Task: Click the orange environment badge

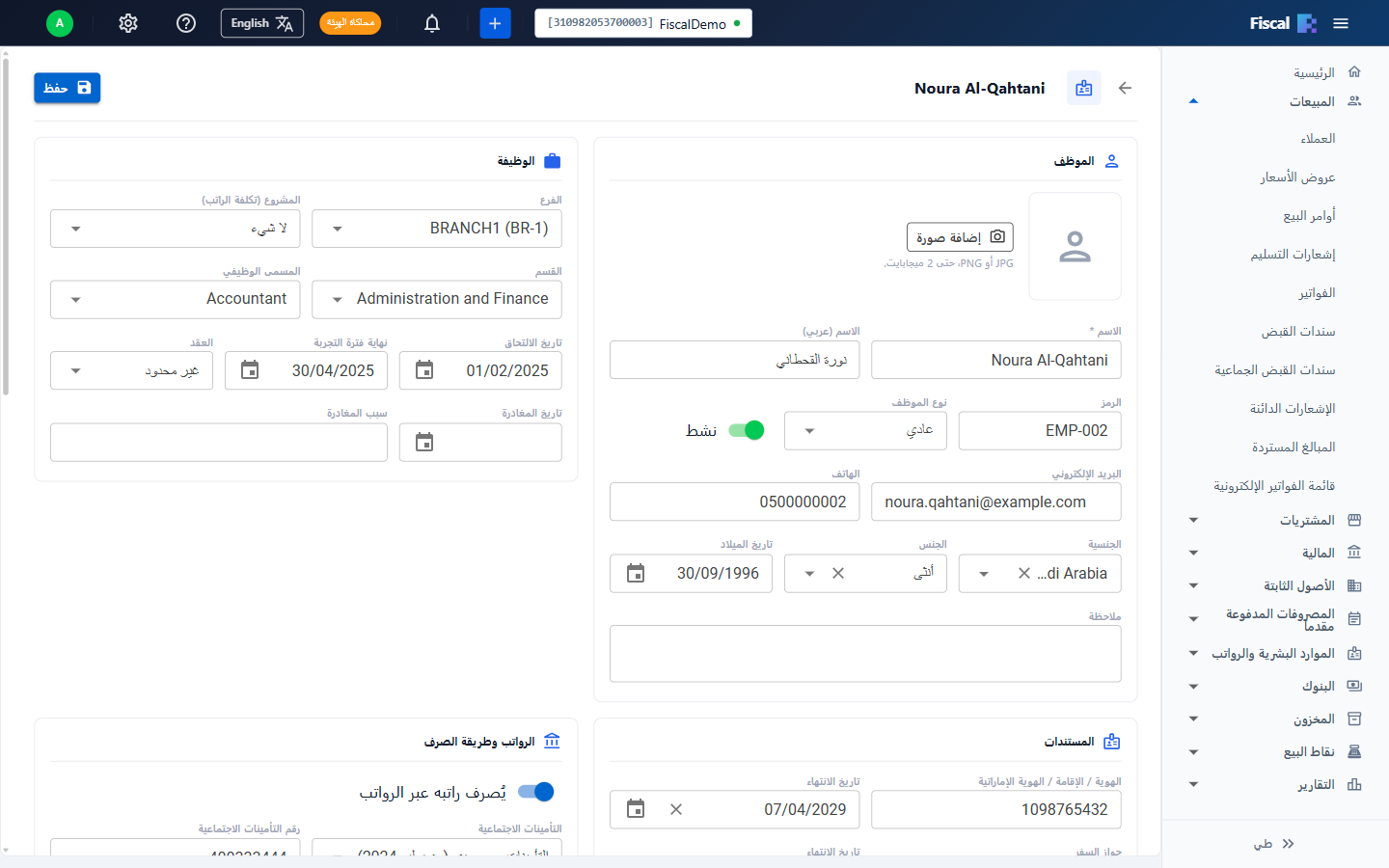Action: pyautogui.click(x=350, y=23)
